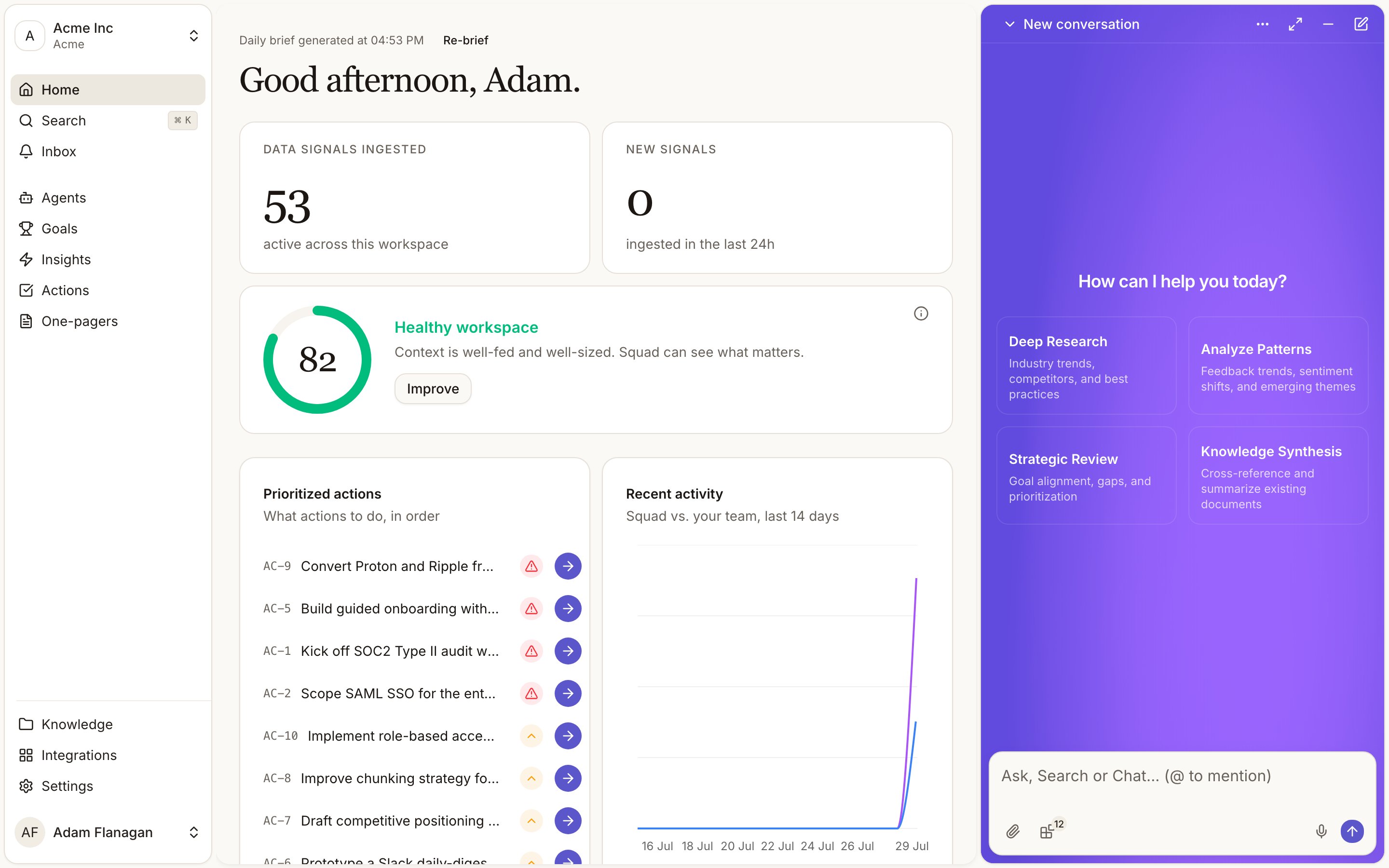Open the Home page in sidebar
Viewport: 1389px width, 868px height.
108,90
